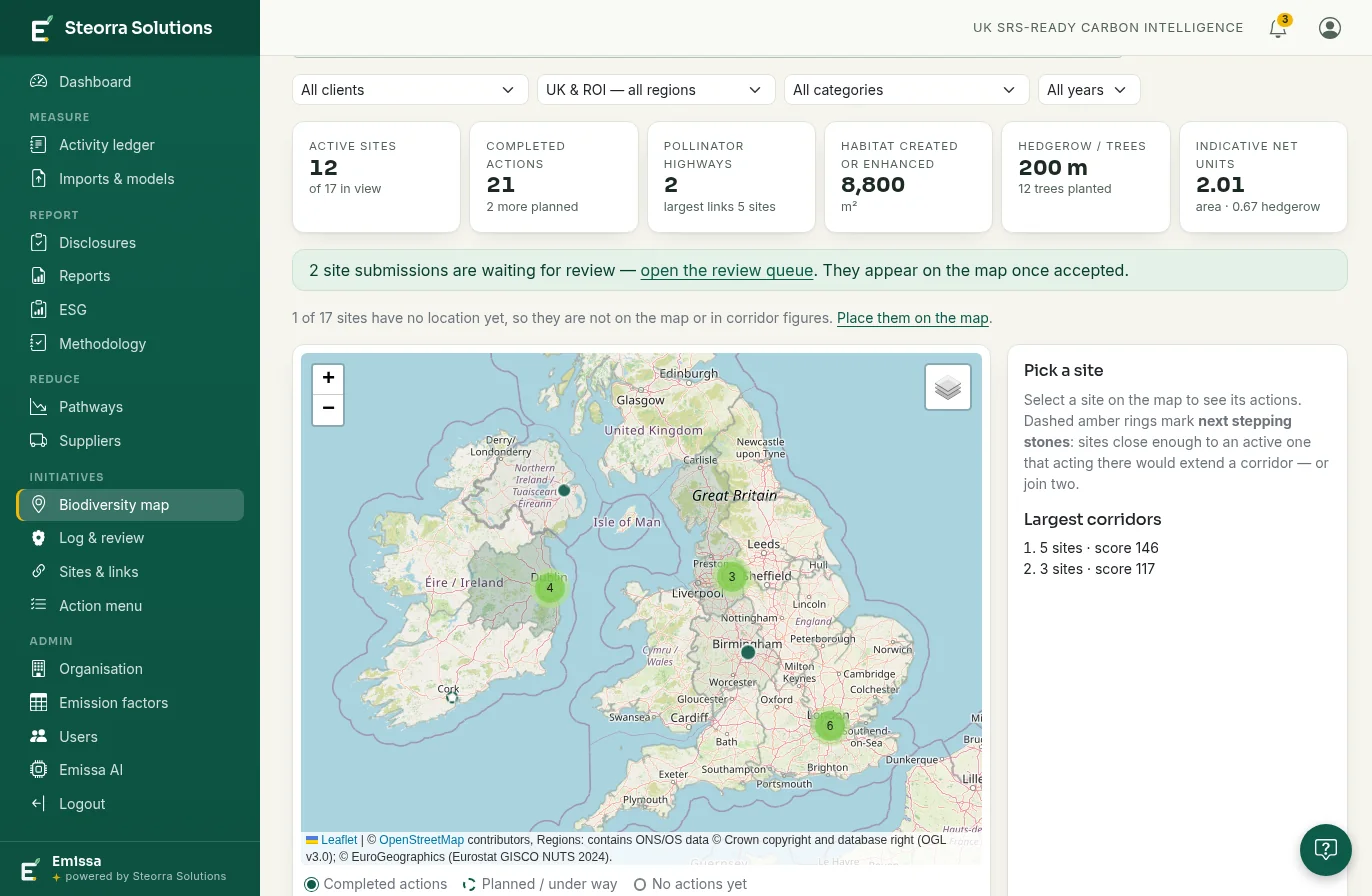1372x896 pixels.
Task: Click the Active Sites 12 card
Action: pos(376,177)
